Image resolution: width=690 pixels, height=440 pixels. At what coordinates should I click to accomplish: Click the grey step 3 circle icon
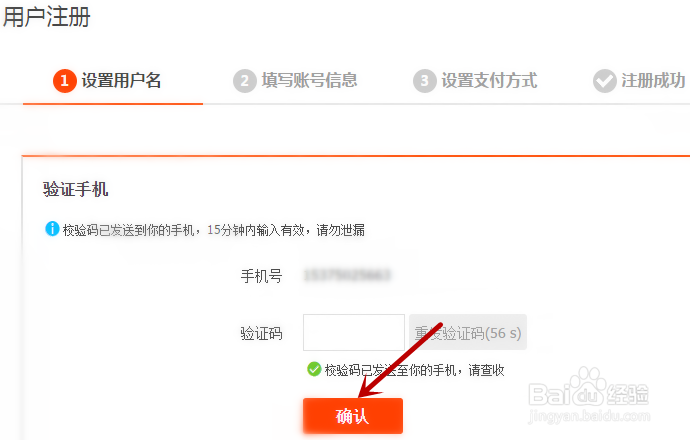pos(425,81)
